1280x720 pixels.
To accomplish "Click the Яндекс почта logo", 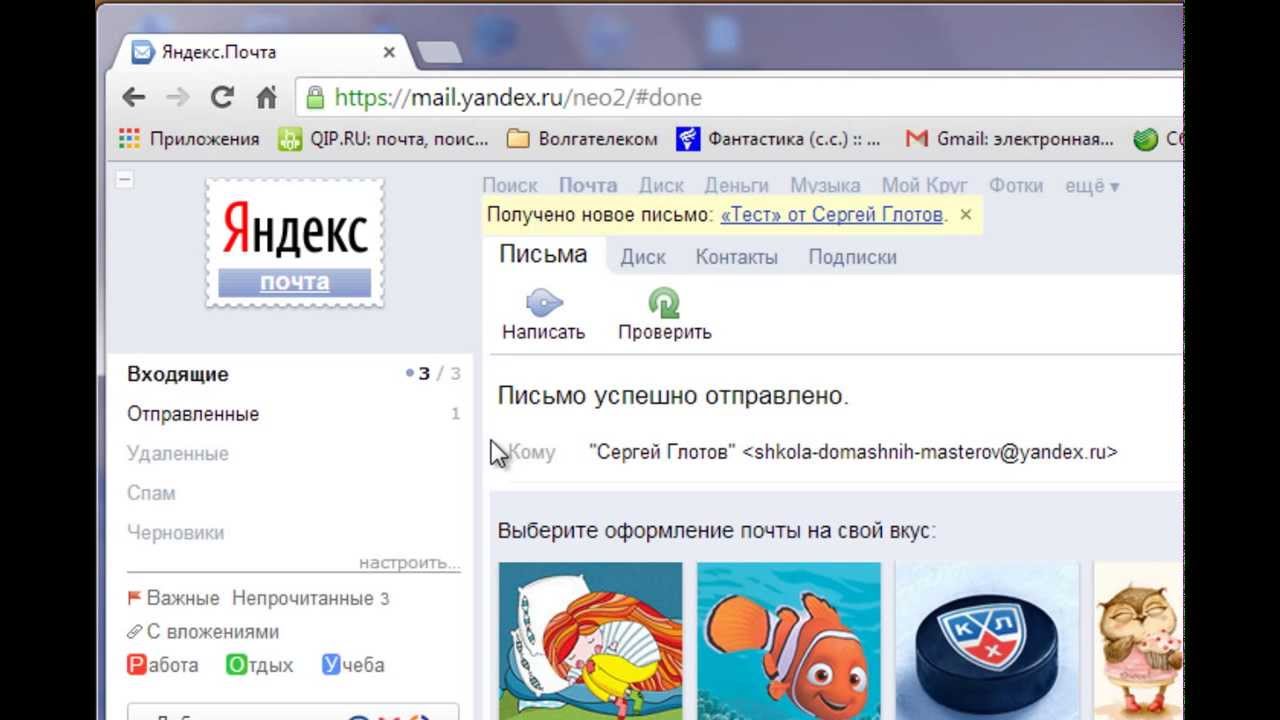I will click(295, 243).
